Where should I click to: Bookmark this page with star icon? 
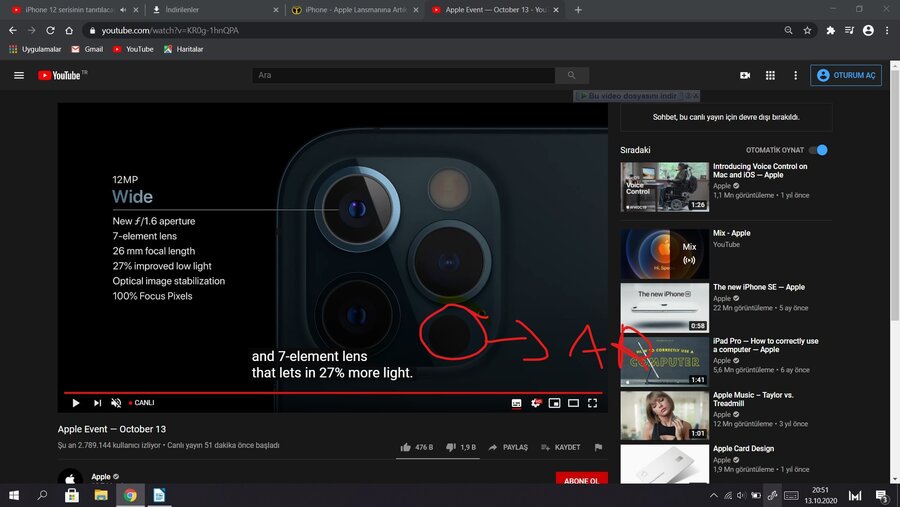tap(807, 30)
